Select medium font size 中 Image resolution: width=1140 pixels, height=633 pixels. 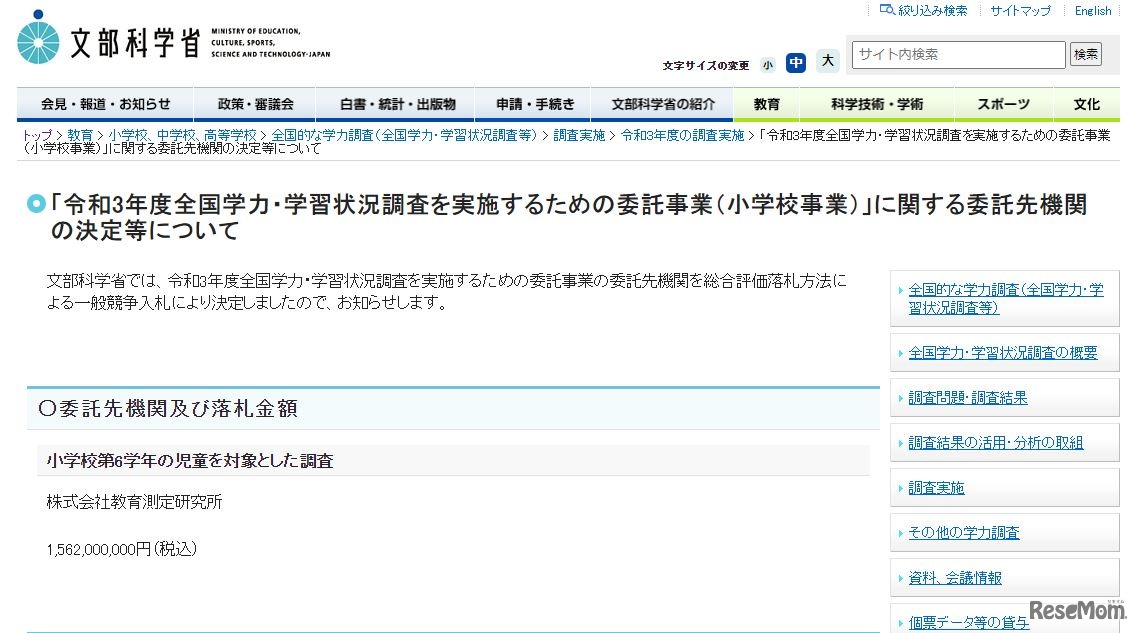[x=796, y=62]
